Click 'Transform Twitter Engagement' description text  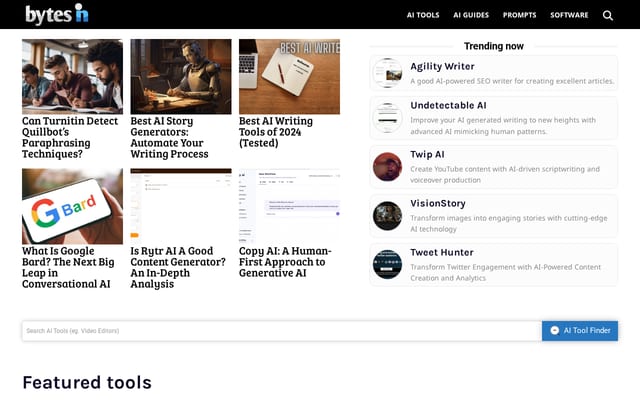[505, 272]
